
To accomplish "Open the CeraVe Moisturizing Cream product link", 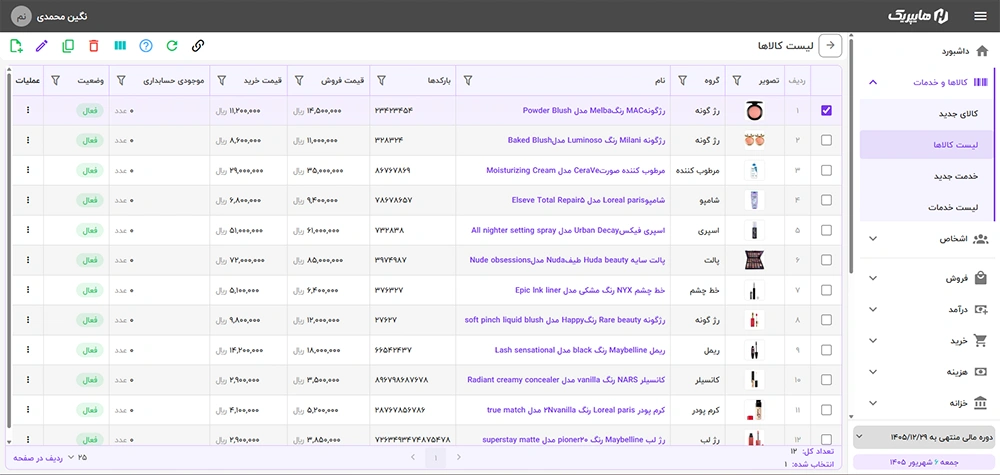I will click(x=576, y=170).
